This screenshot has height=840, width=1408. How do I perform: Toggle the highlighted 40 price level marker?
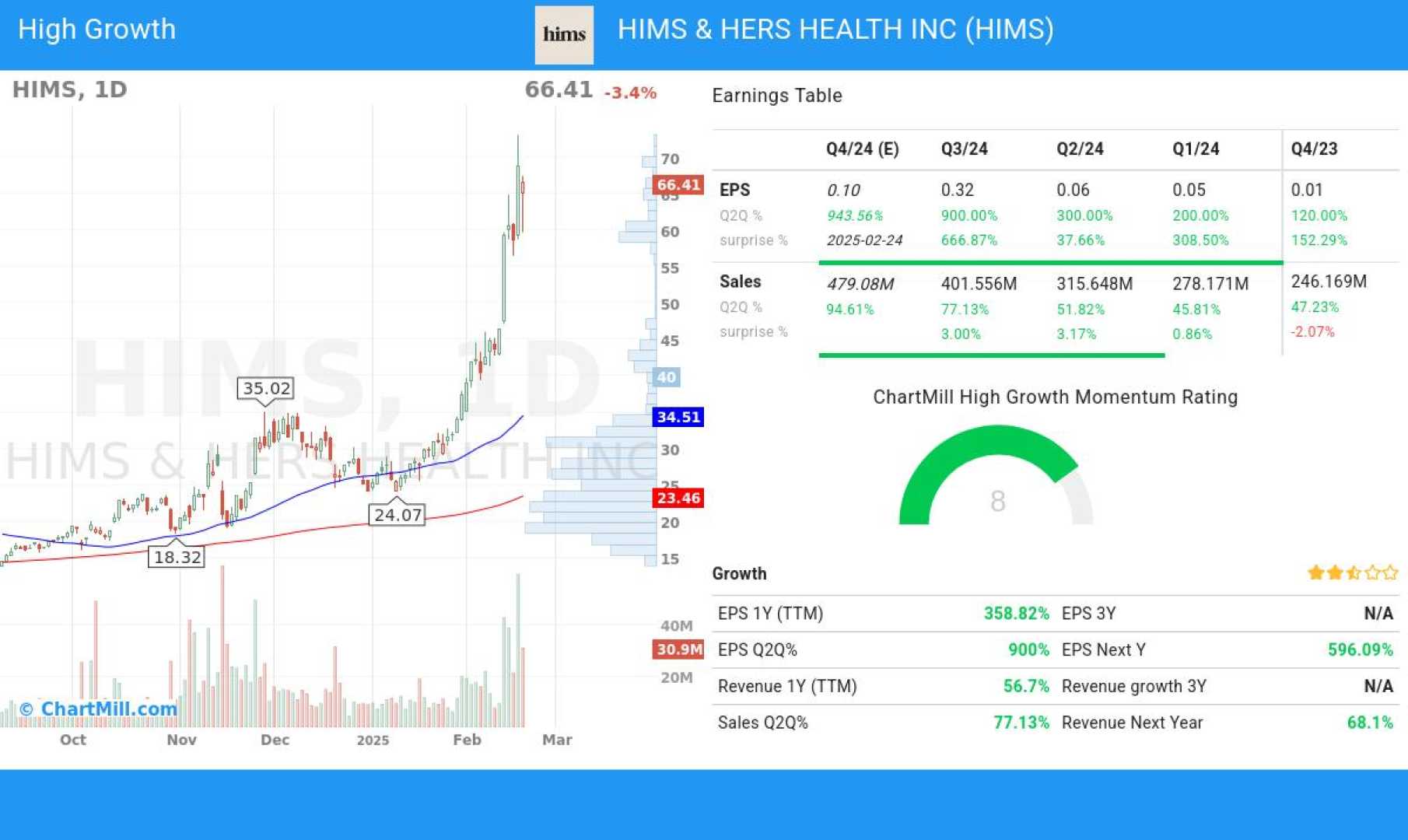pos(665,376)
